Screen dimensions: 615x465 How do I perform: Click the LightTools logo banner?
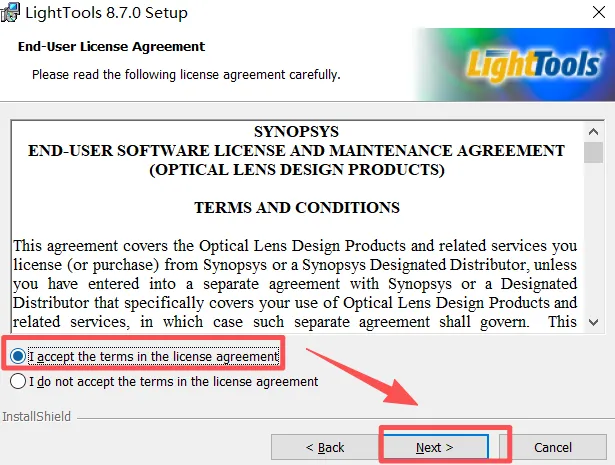[515, 65]
